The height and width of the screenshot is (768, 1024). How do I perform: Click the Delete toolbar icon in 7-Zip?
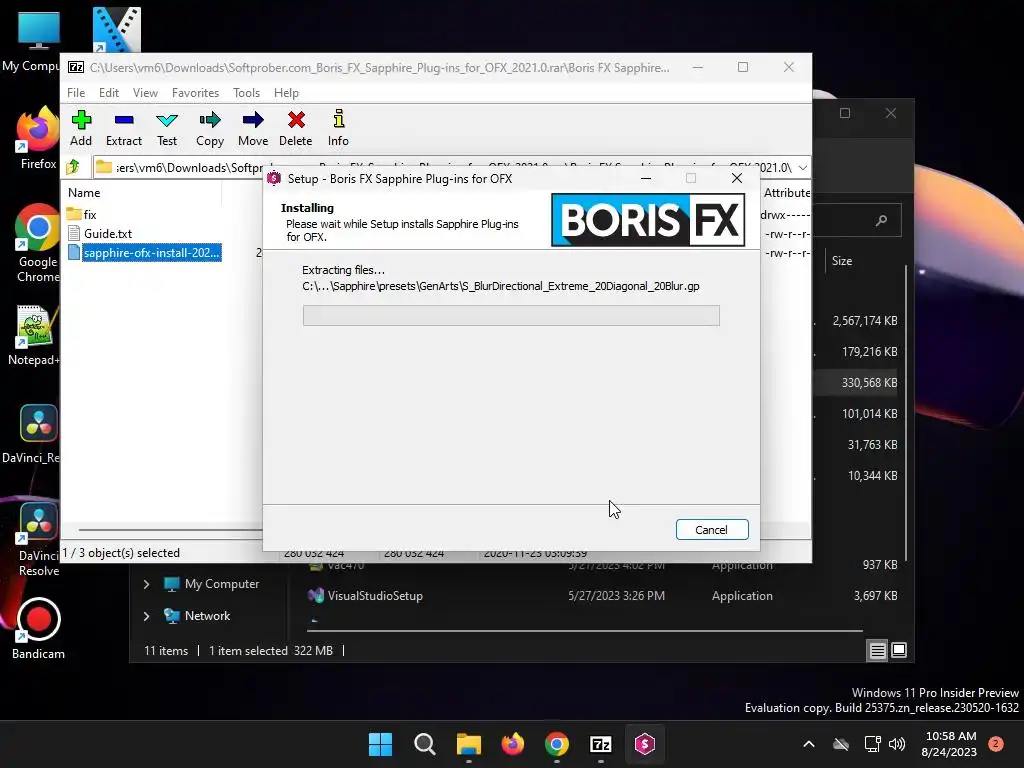coord(296,128)
